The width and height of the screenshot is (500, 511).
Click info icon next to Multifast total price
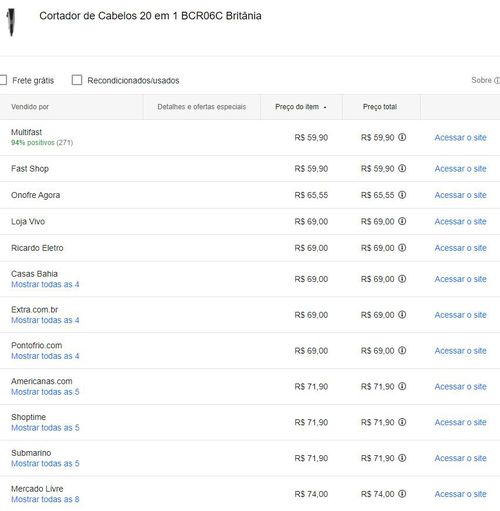(402, 137)
